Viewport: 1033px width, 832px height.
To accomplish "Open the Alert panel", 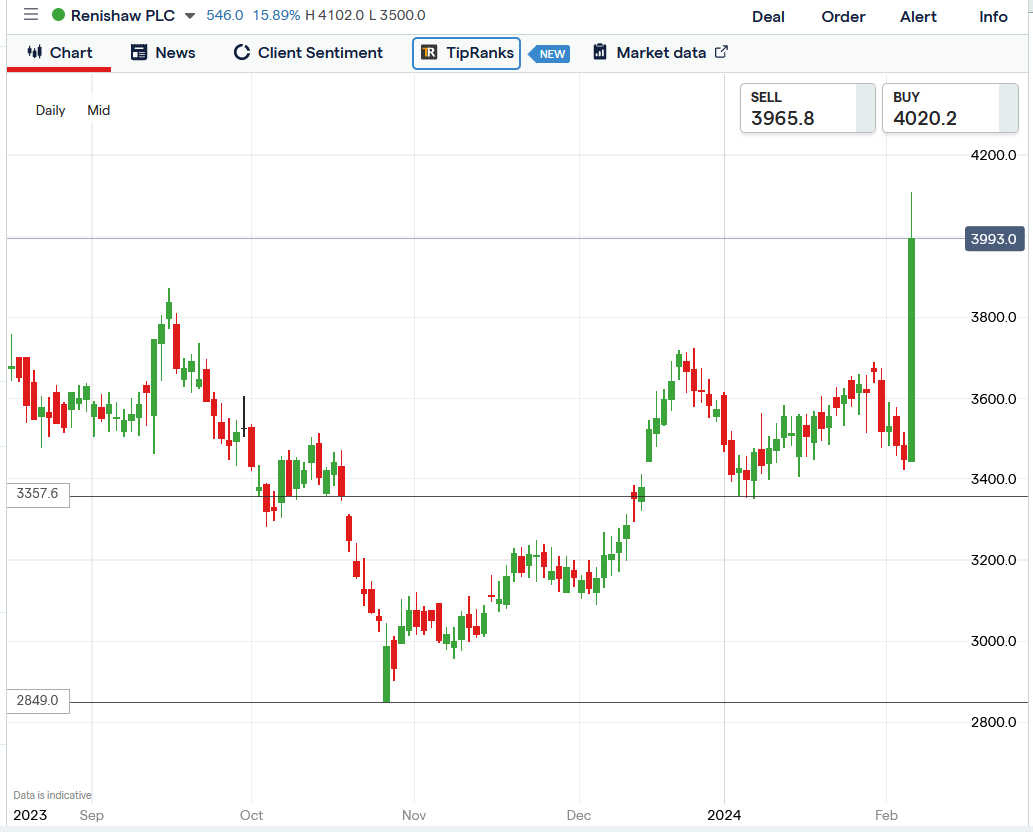I will point(918,16).
